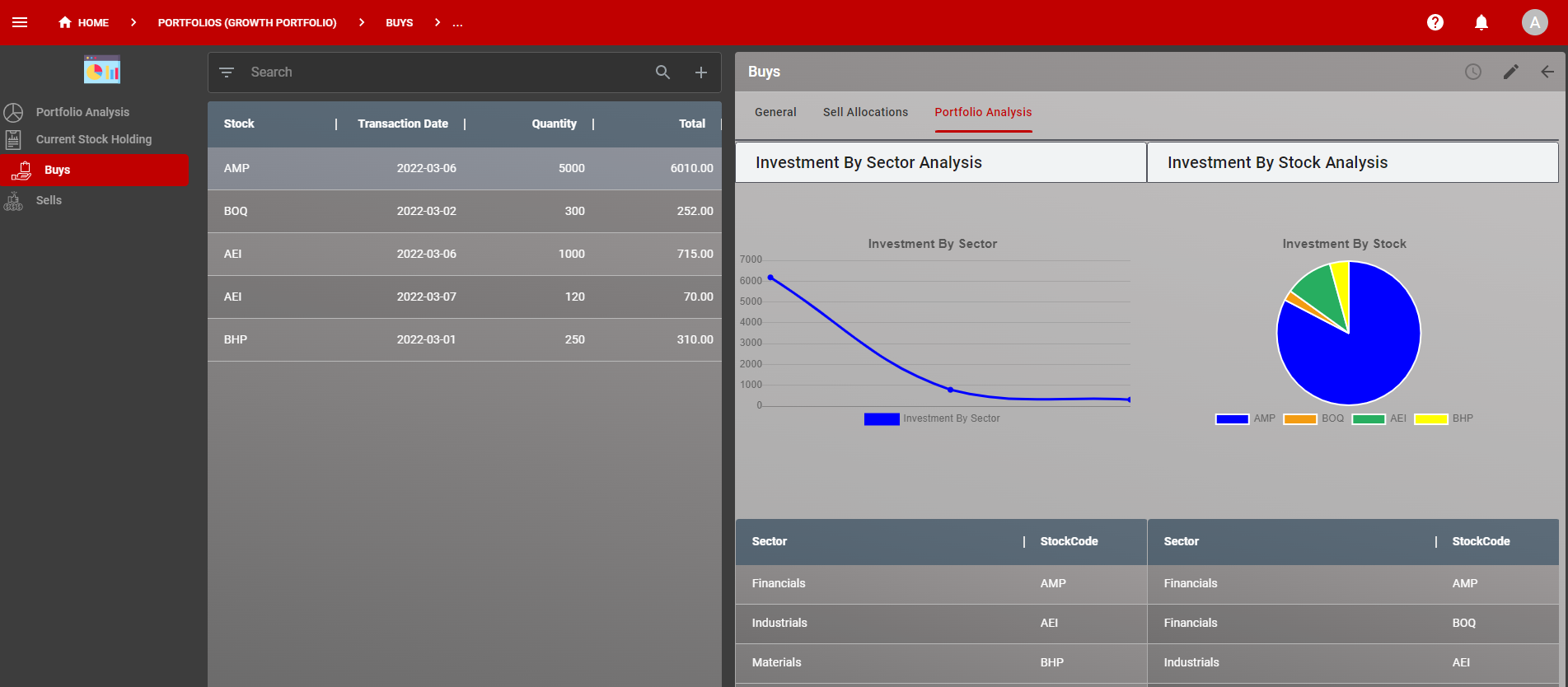The image size is (1568, 687).
Task: Toggle the BOQ orange legend swatch
Action: [1300, 419]
